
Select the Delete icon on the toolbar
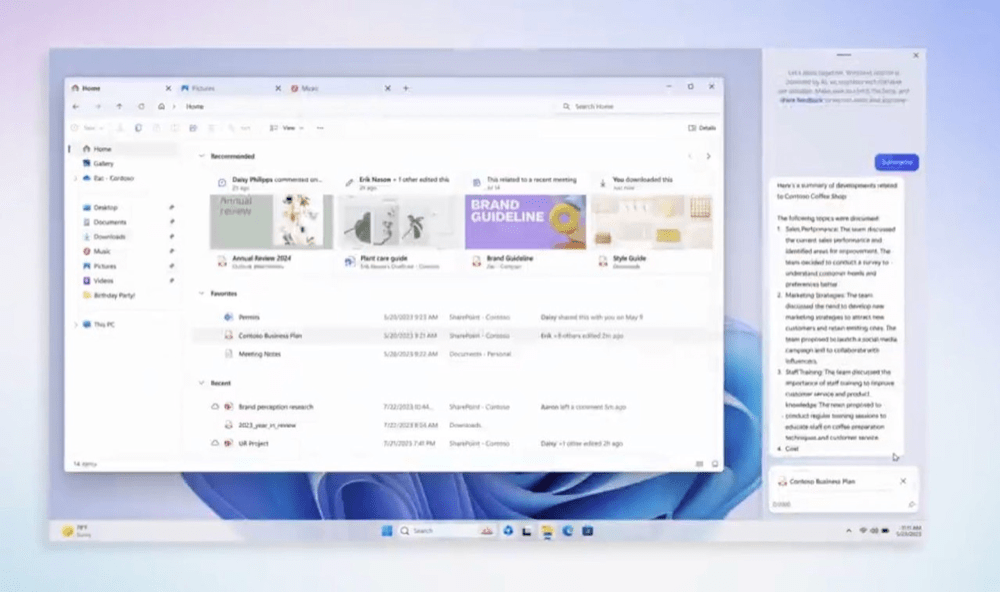click(x=211, y=128)
